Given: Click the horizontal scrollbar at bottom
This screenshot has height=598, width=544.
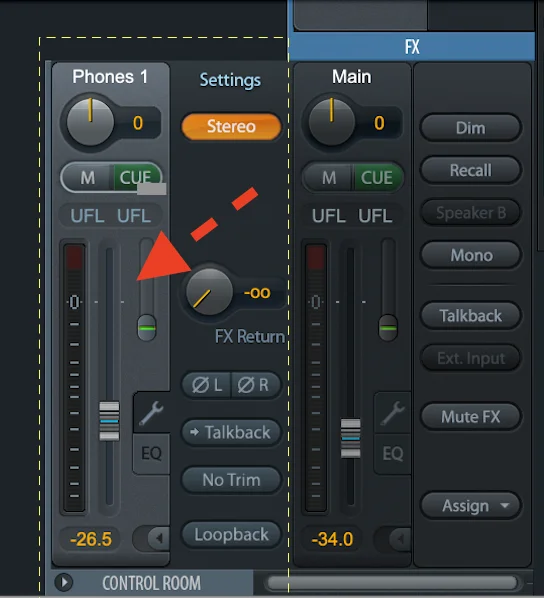Looking at the screenshot, I should click(x=392, y=583).
